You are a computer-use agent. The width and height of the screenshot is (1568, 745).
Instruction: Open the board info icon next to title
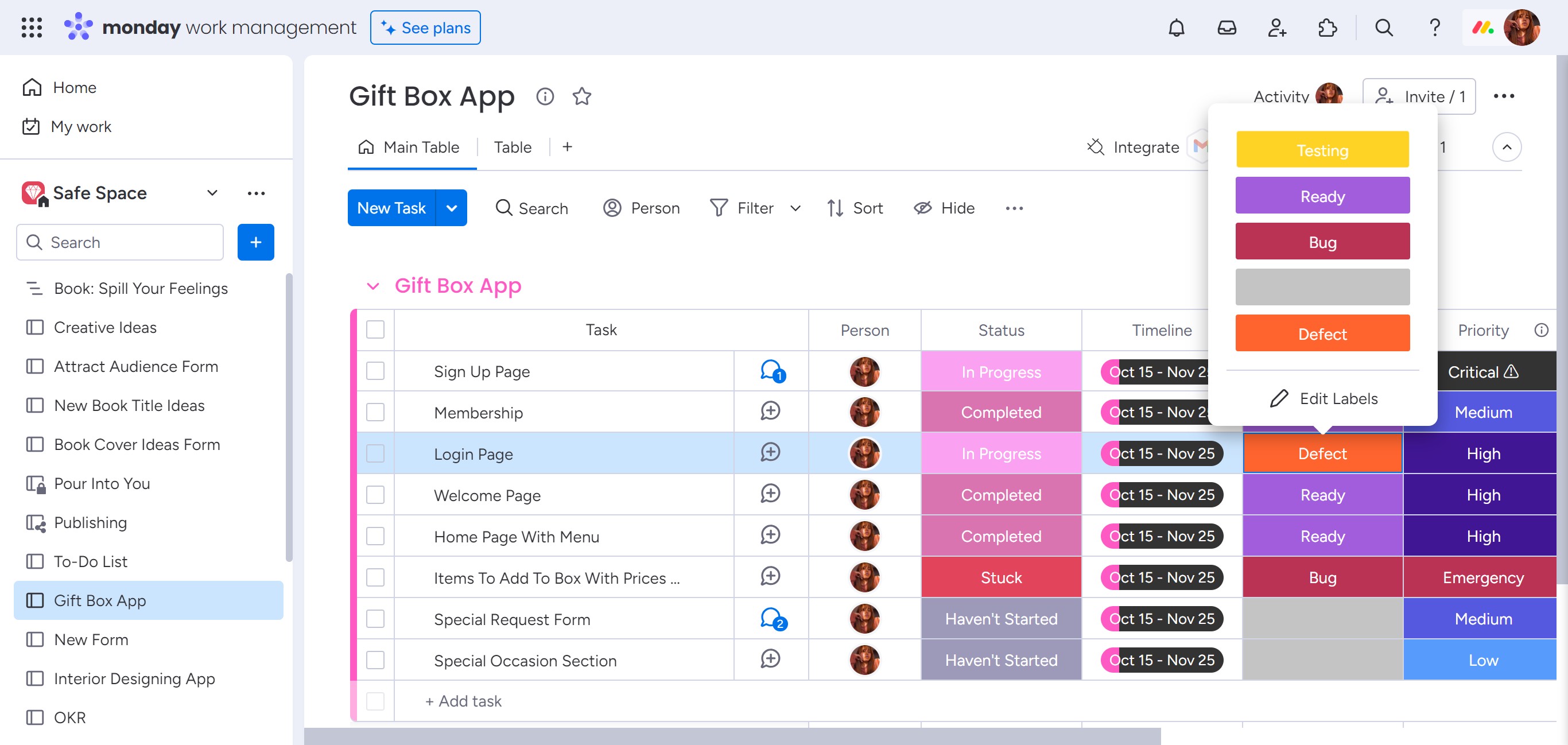pos(545,96)
